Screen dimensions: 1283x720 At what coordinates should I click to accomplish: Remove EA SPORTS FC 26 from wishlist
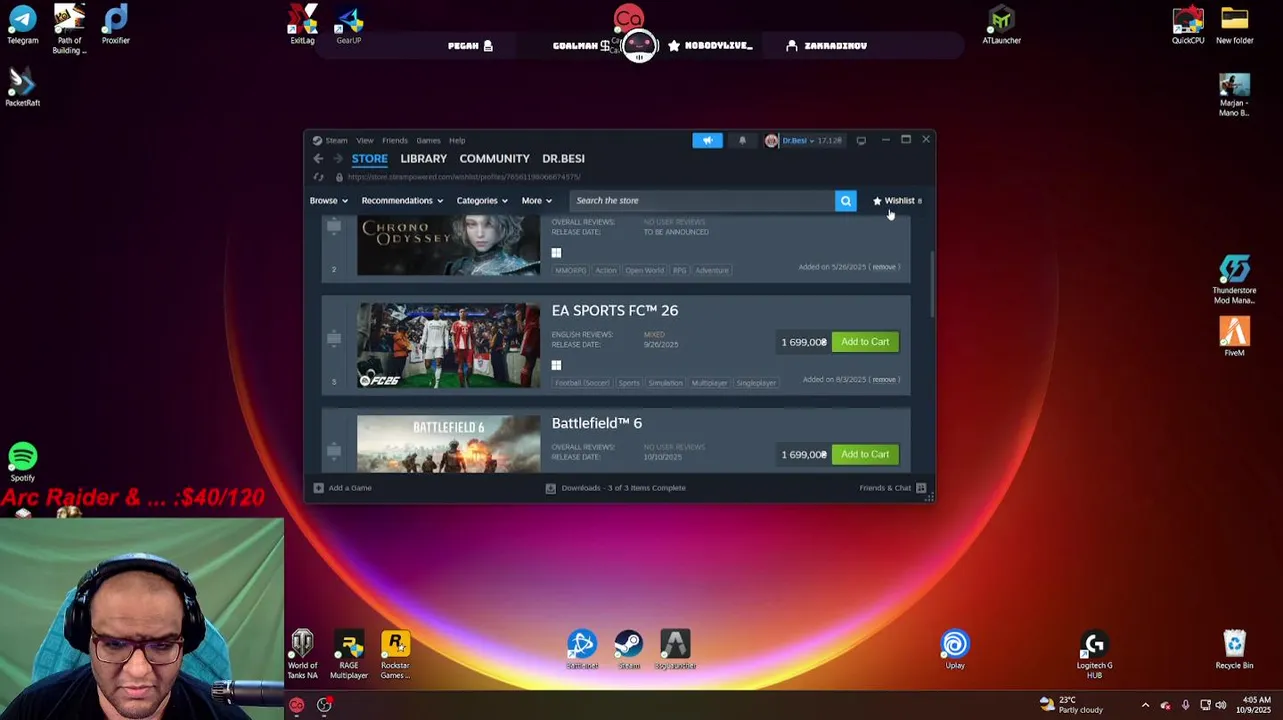coord(884,380)
